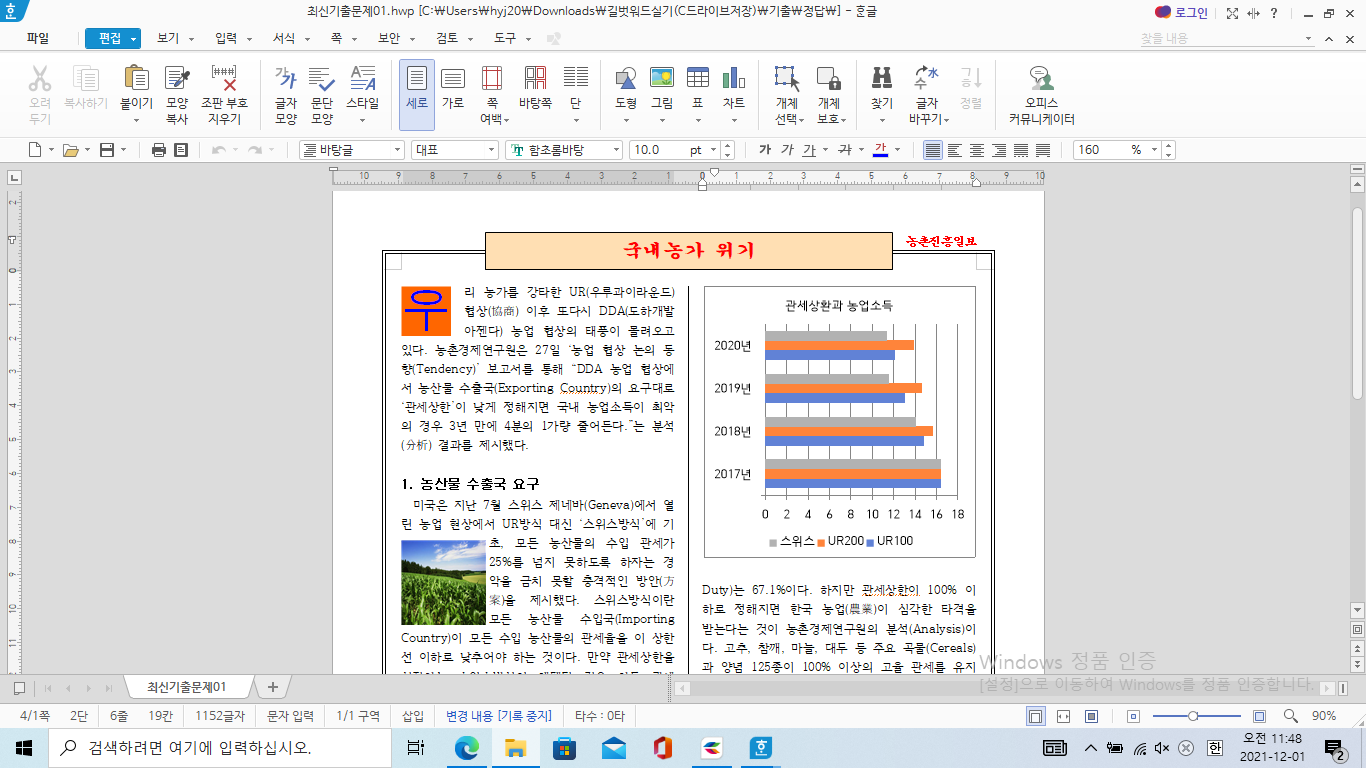1366x768 pixels.
Task: Open Microsoft Edge from taskbar
Action: pos(467,747)
